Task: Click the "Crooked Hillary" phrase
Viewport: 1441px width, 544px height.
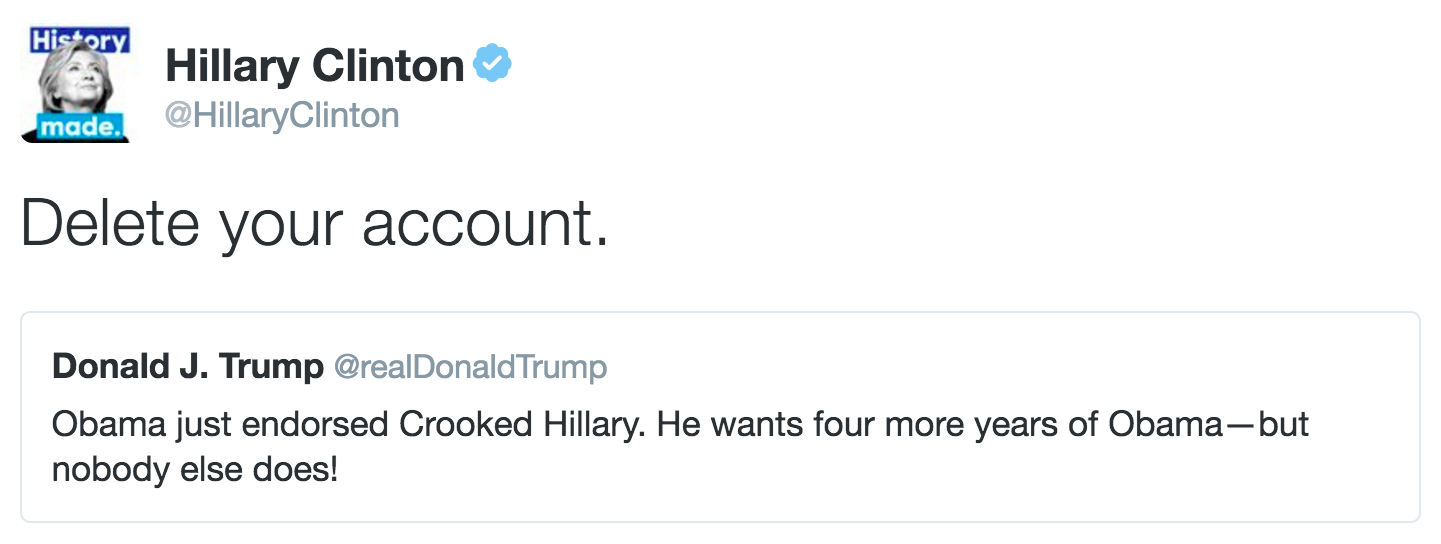Action: (x=525, y=425)
